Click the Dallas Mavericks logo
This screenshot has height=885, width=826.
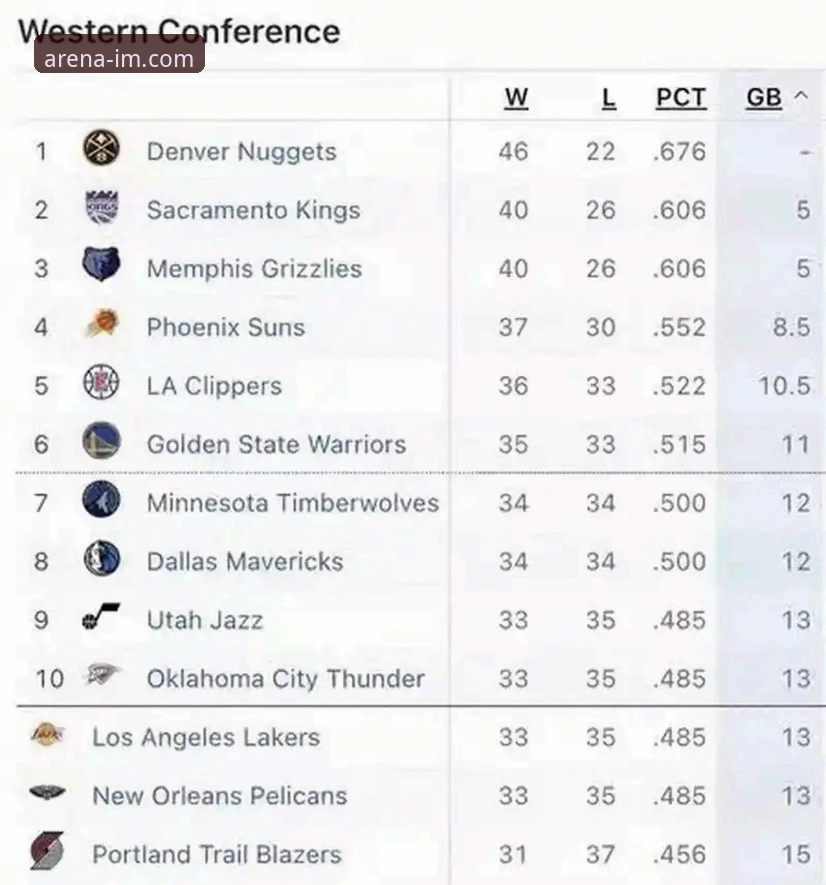tap(101, 559)
